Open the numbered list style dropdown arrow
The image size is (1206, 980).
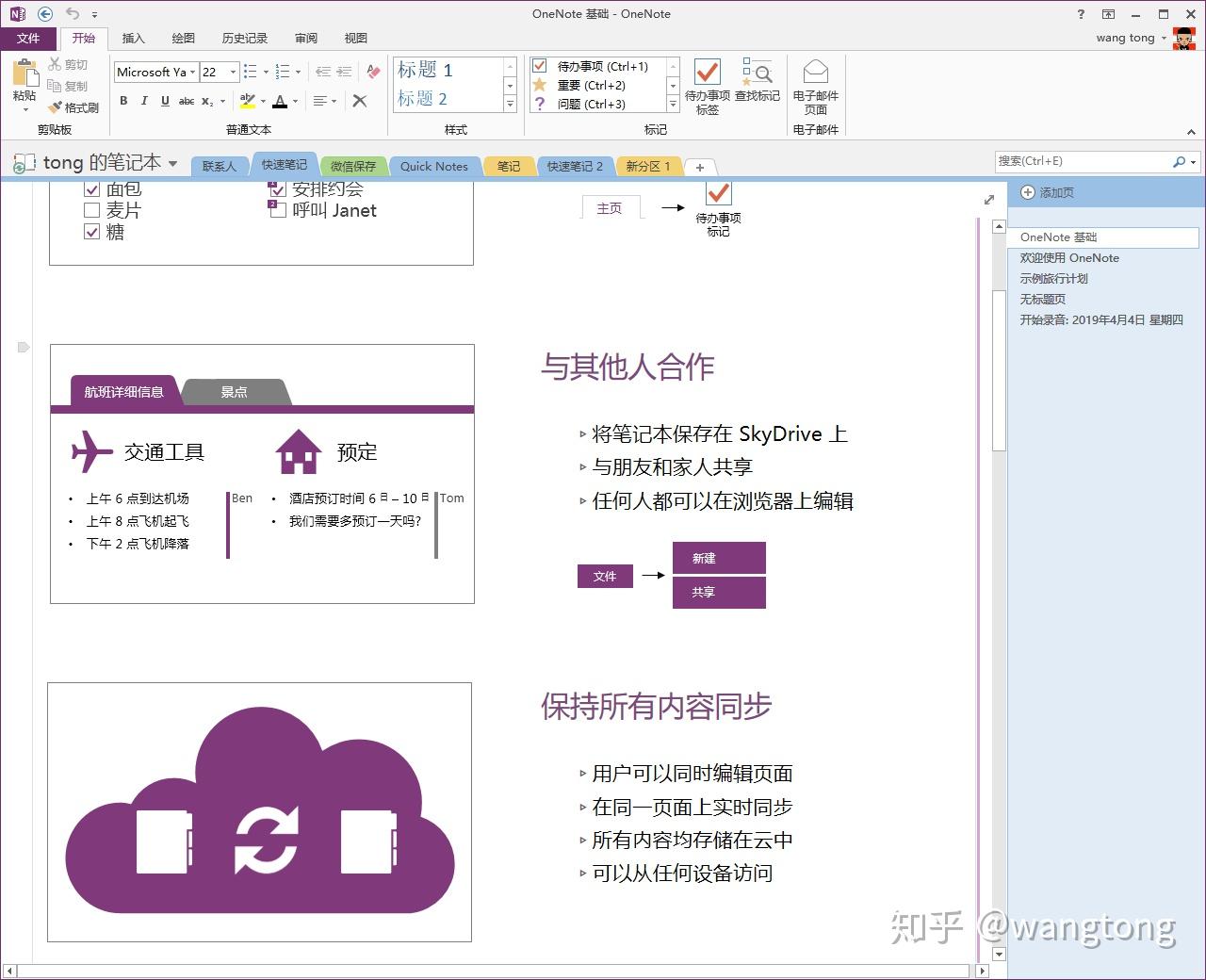coord(298,72)
